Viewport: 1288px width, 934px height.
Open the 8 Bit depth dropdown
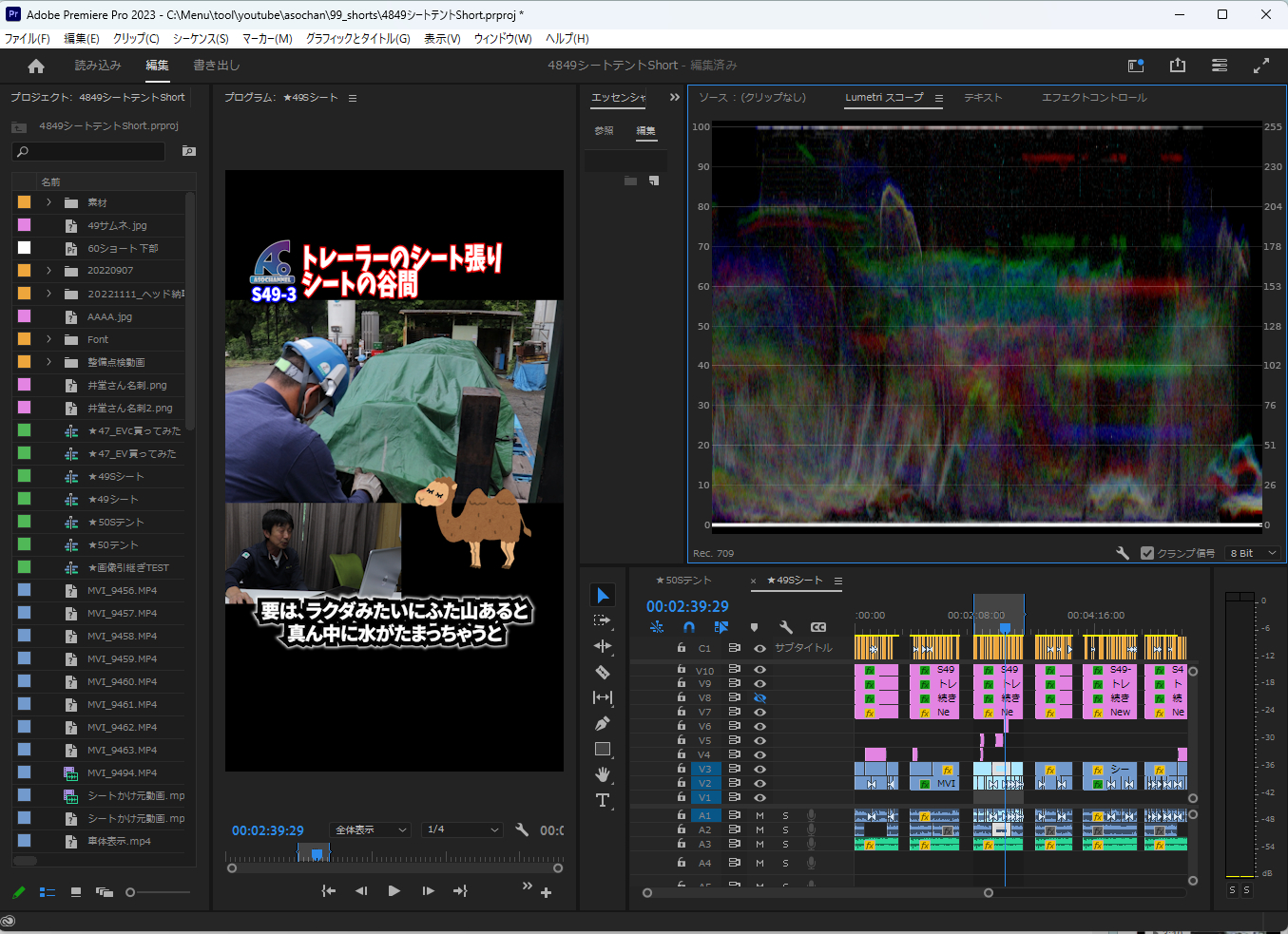tap(1252, 553)
